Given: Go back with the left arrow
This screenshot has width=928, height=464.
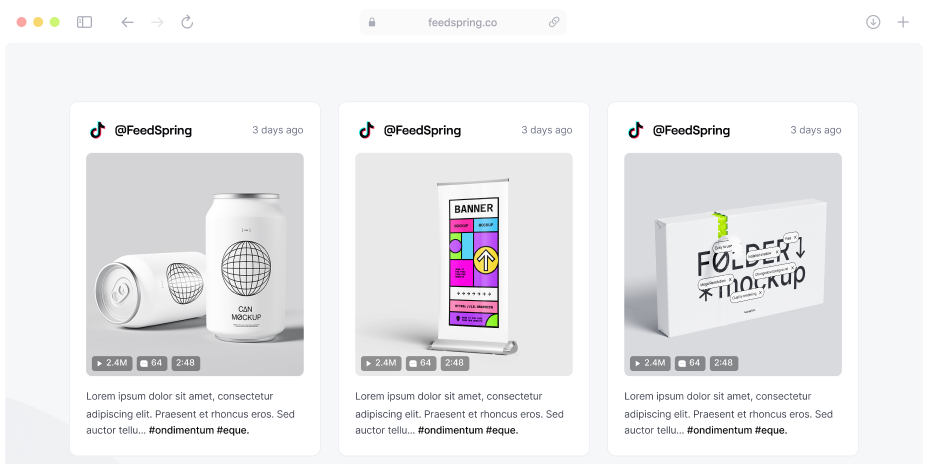Looking at the screenshot, I should (x=127, y=22).
